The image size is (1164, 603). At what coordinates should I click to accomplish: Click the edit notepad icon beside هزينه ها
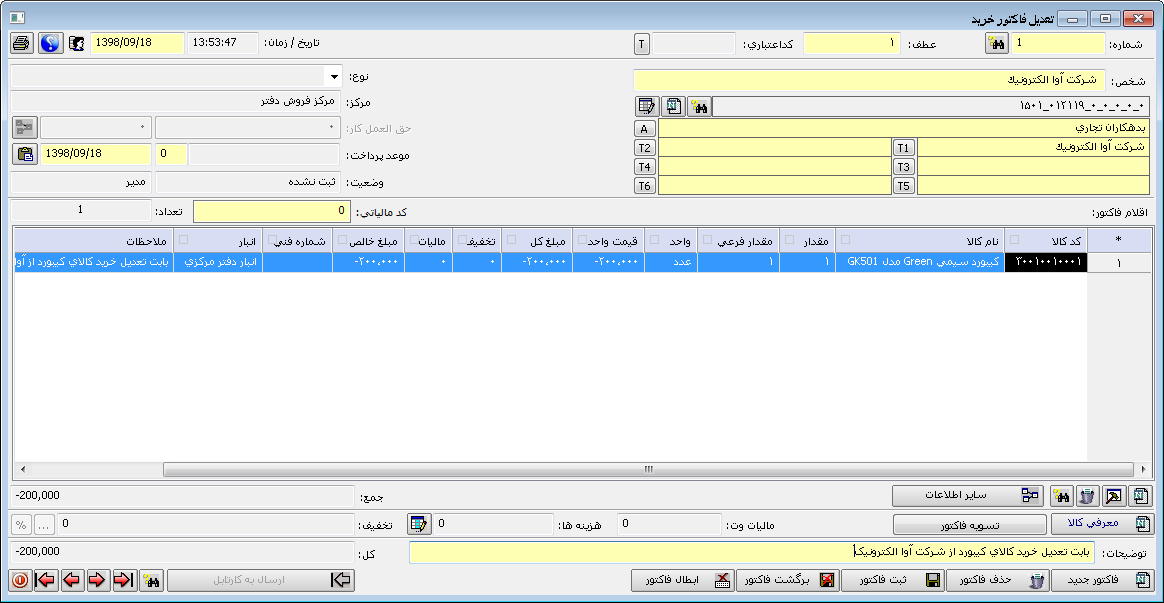click(x=419, y=523)
